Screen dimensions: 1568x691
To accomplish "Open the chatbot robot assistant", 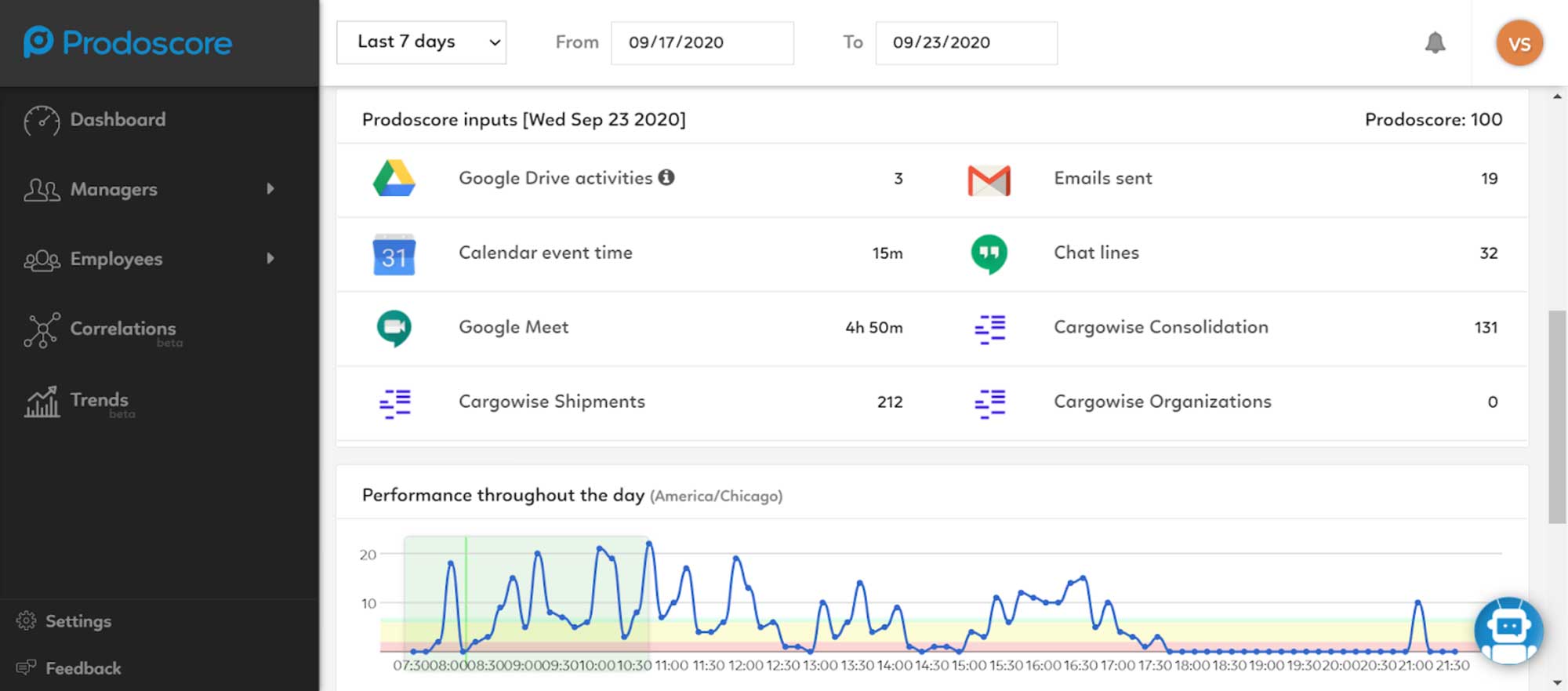I will [1508, 631].
